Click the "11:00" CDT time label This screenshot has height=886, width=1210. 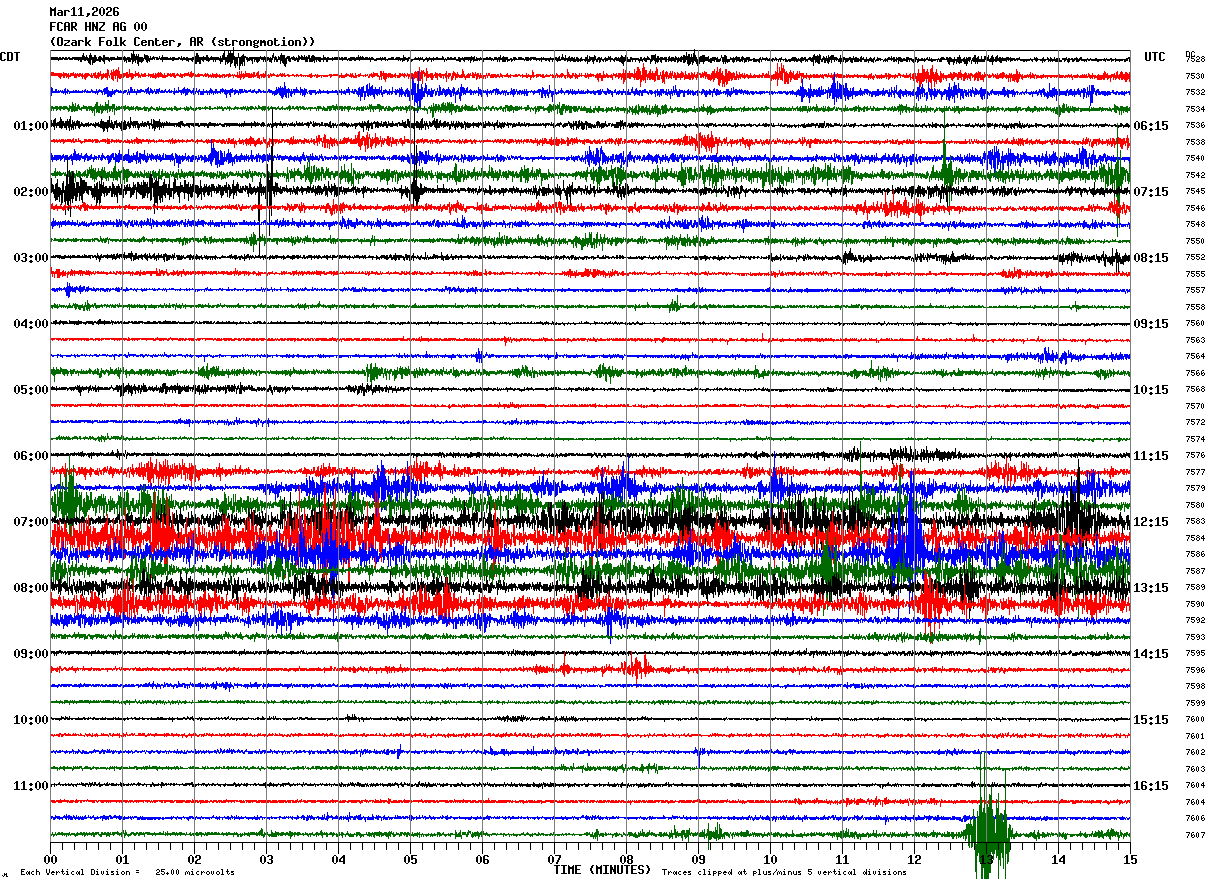click(x=31, y=786)
